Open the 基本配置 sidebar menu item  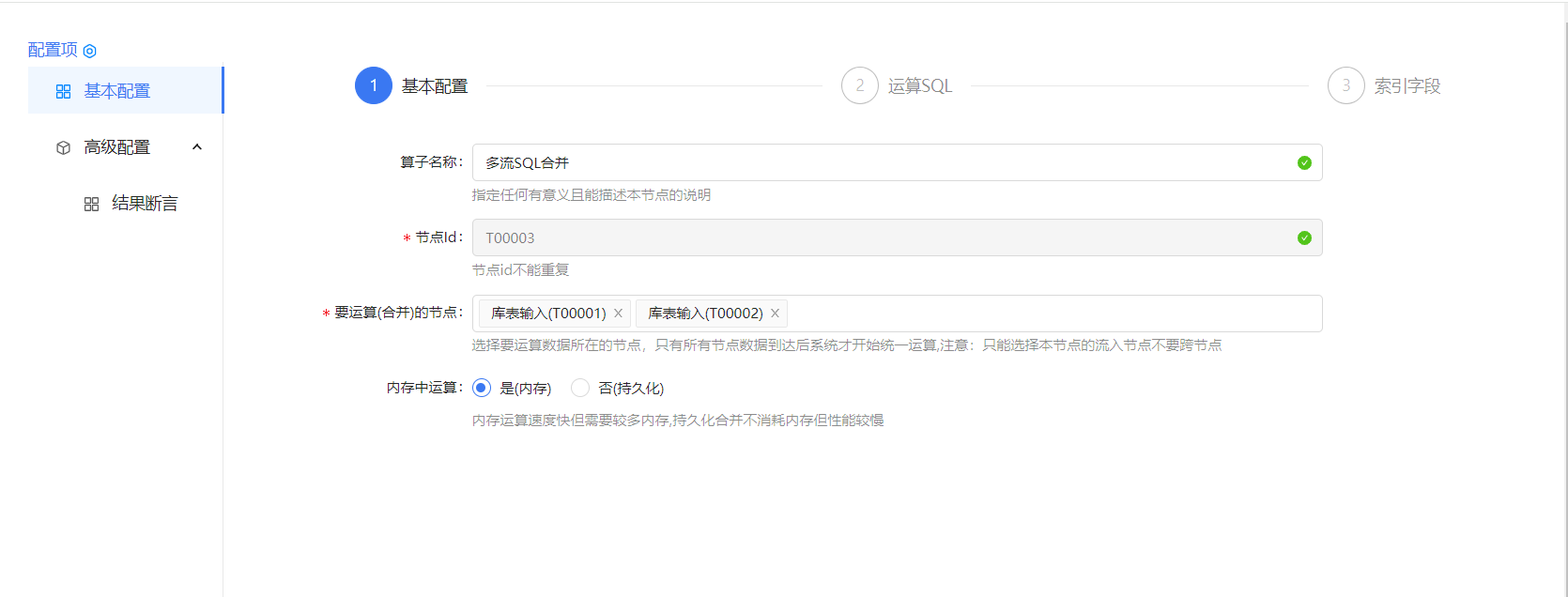click(117, 91)
